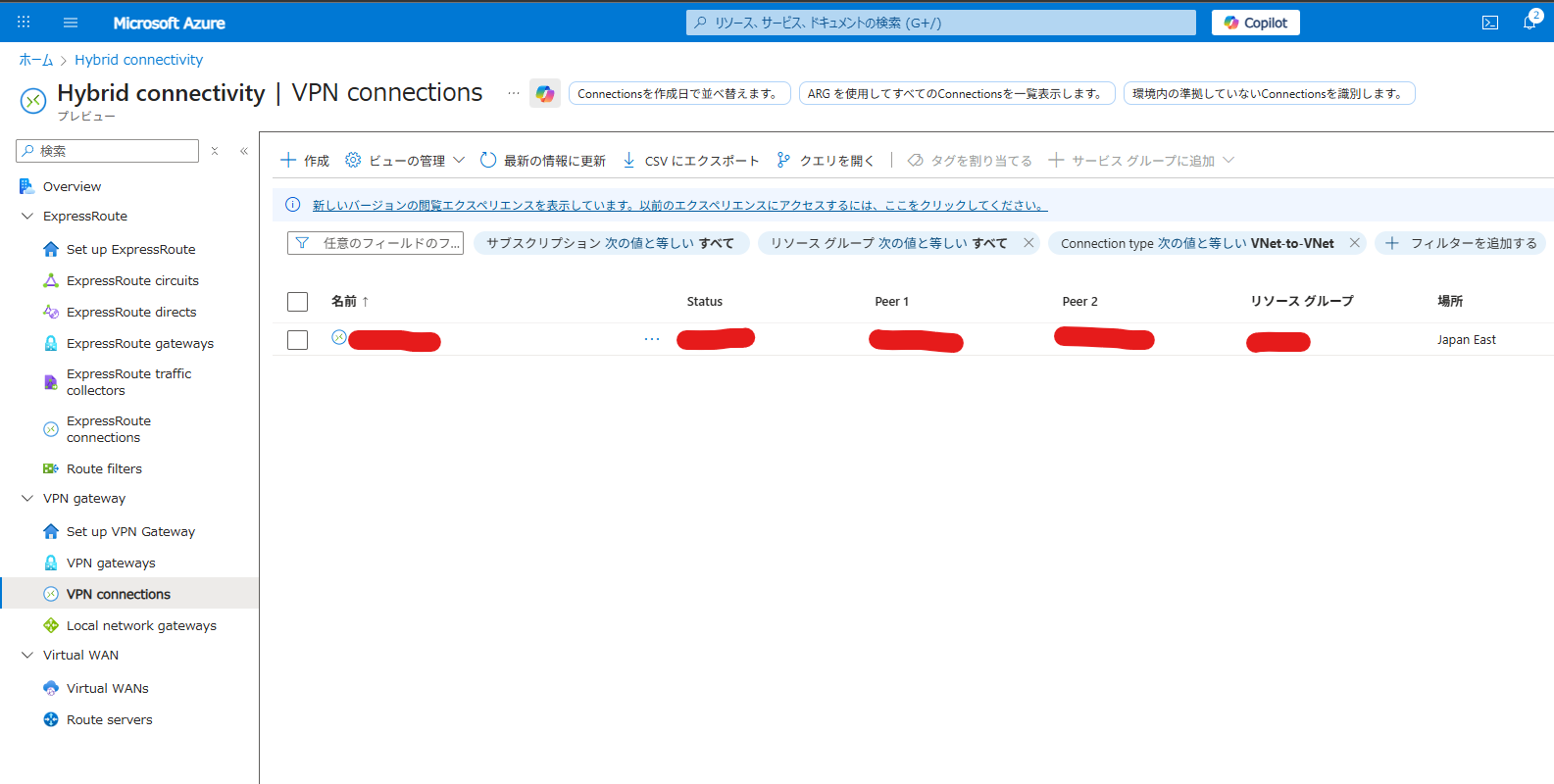The width and height of the screenshot is (1554, 784).
Task: Export the list via CSV にエクスポート
Action: 691,161
